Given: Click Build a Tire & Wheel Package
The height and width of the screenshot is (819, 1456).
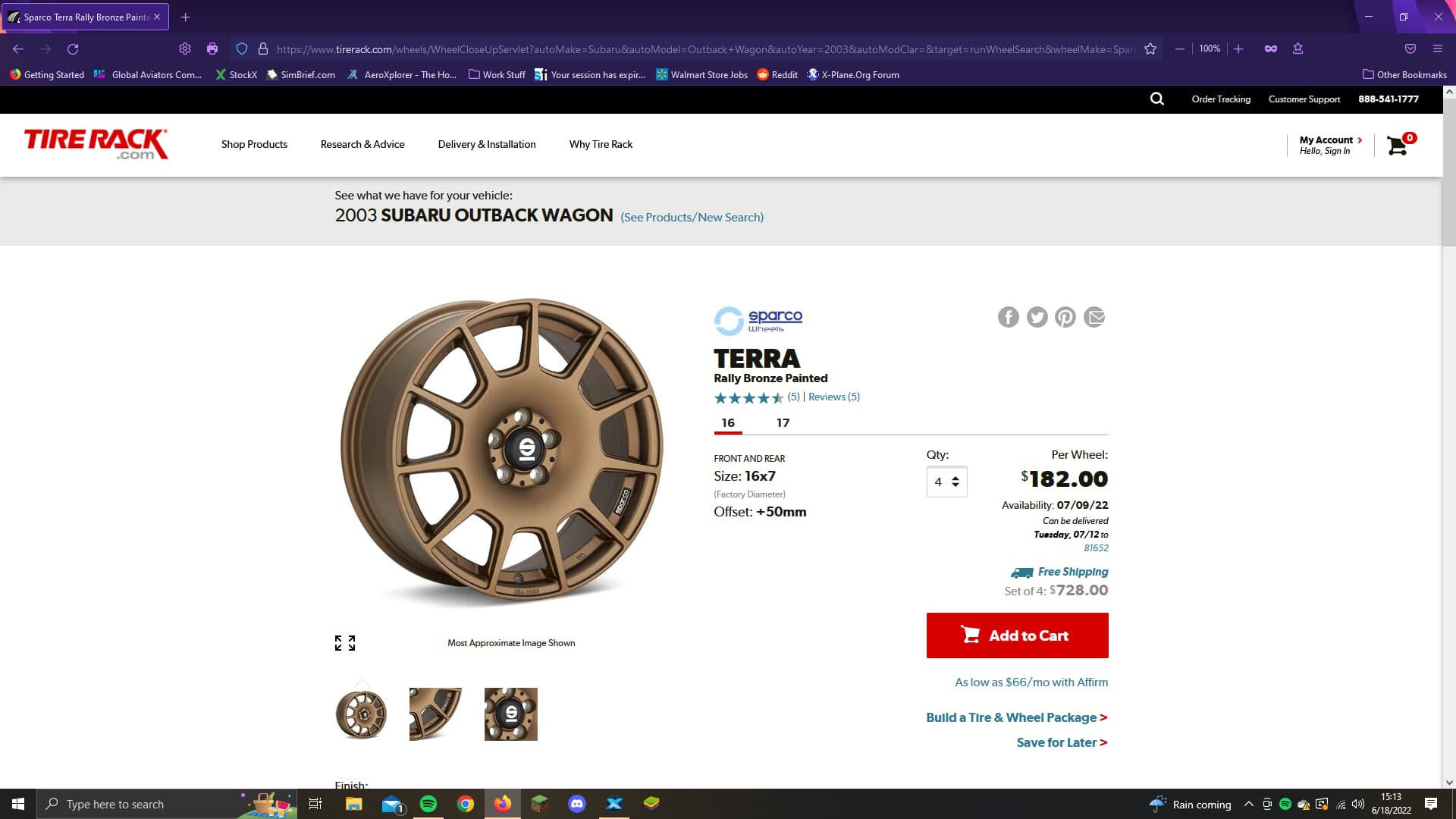Looking at the screenshot, I should [1016, 717].
